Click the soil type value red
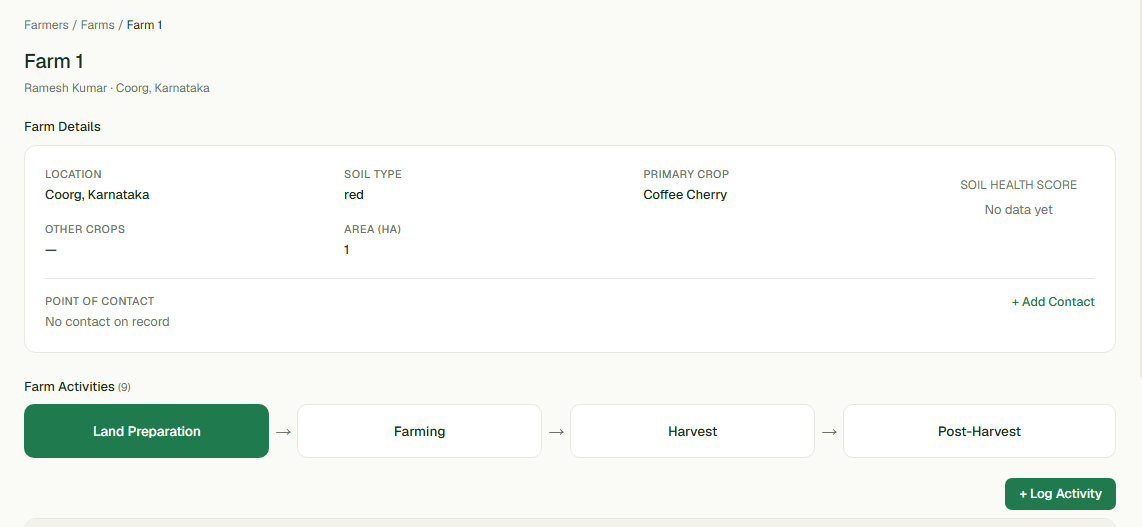 pyautogui.click(x=354, y=194)
